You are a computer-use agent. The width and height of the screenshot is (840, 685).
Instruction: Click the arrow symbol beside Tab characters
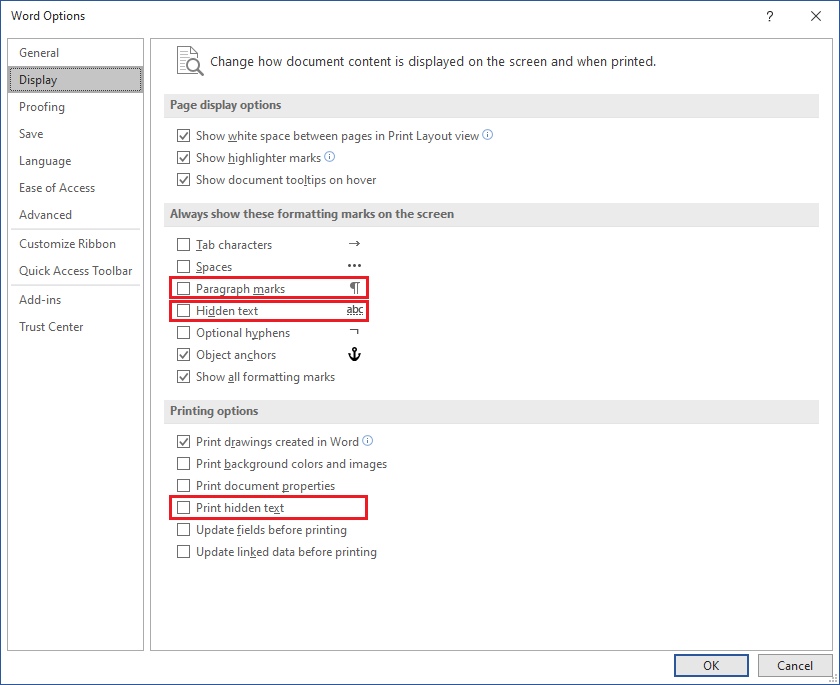353,244
